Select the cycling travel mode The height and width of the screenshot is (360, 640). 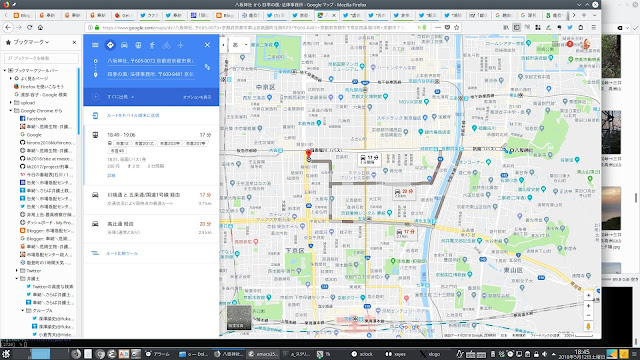pyautogui.click(x=166, y=45)
